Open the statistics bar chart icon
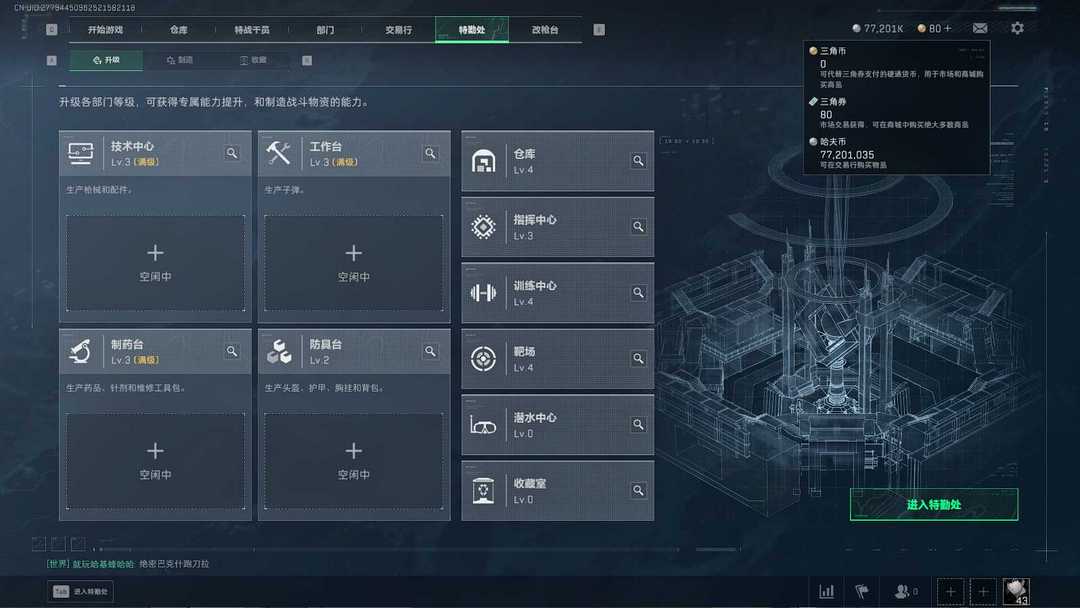The width and height of the screenshot is (1080, 608). pyautogui.click(x=827, y=591)
